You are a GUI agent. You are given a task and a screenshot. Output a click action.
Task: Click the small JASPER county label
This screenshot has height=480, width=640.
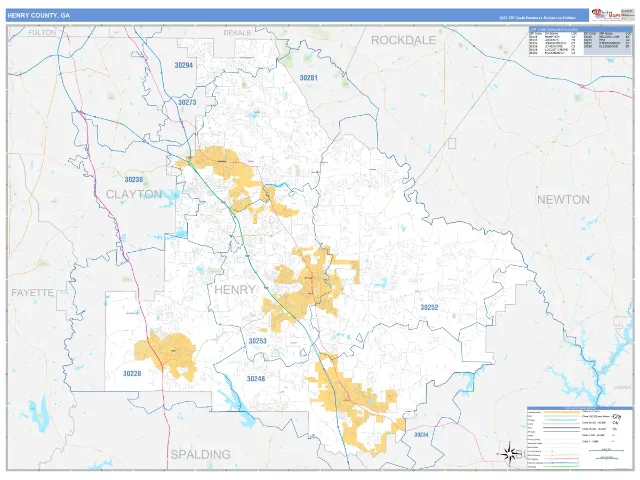[622, 387]
